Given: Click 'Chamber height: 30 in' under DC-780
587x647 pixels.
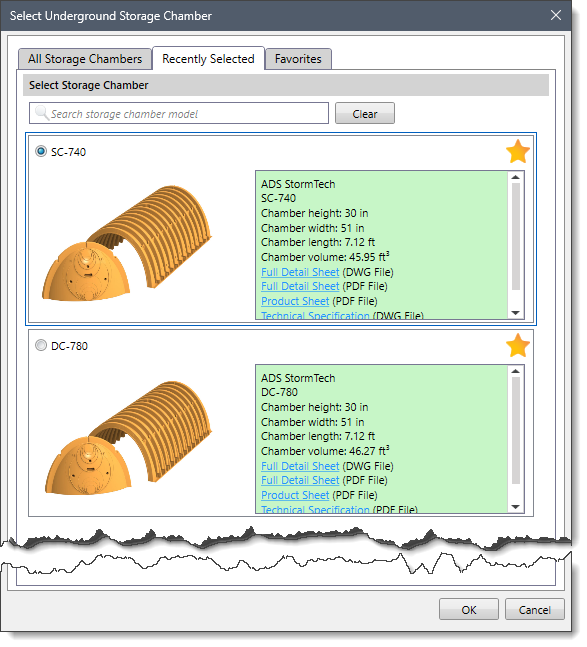Looking at the screenshot, I should pos(315,407).
